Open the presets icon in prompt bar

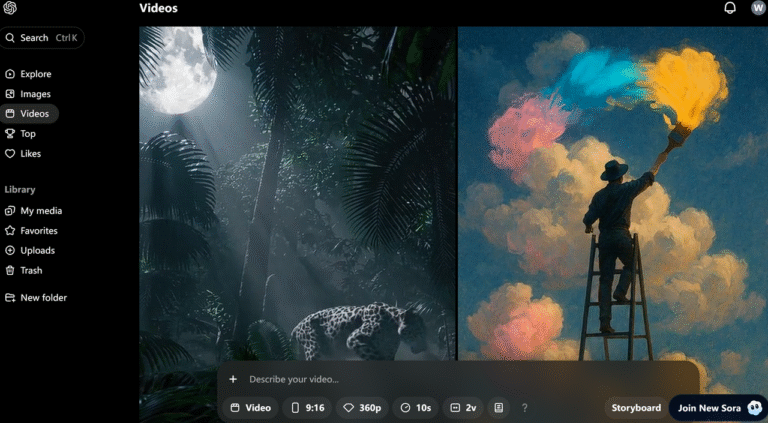click(x=498, y=408)
